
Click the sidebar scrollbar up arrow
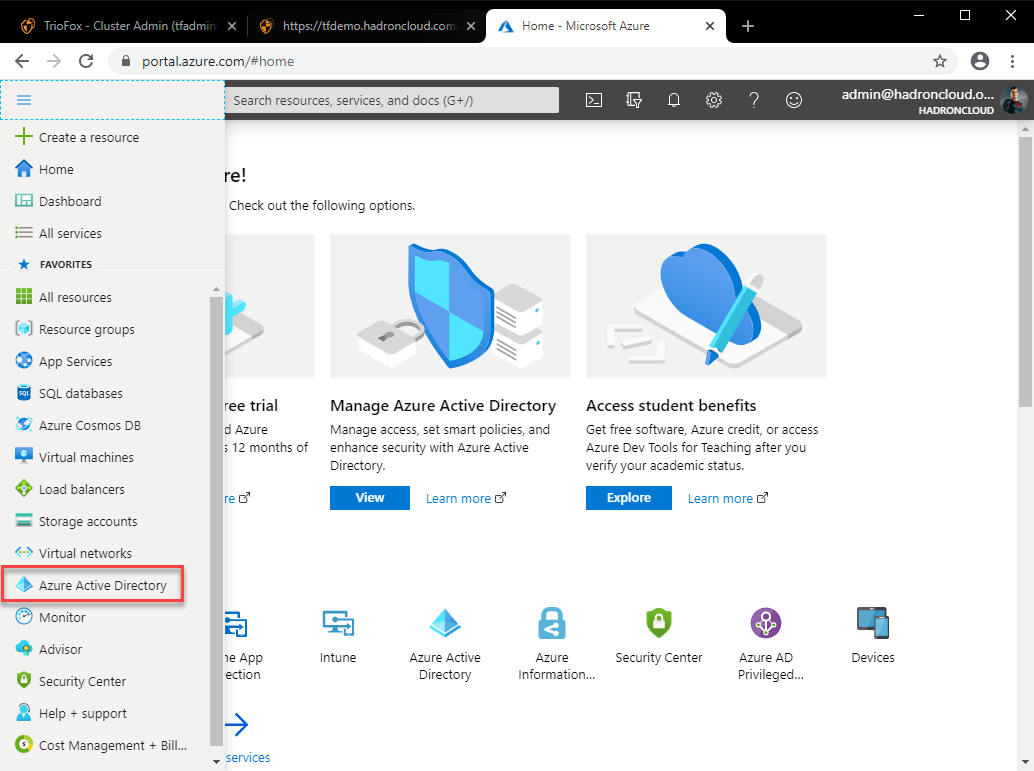pyautogui.click(x=216, y=290)
